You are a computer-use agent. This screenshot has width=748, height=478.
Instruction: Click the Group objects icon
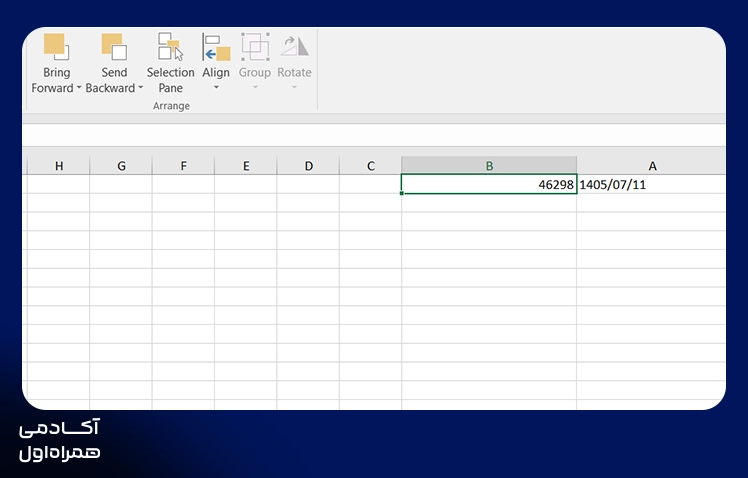[x=255, y=47]
